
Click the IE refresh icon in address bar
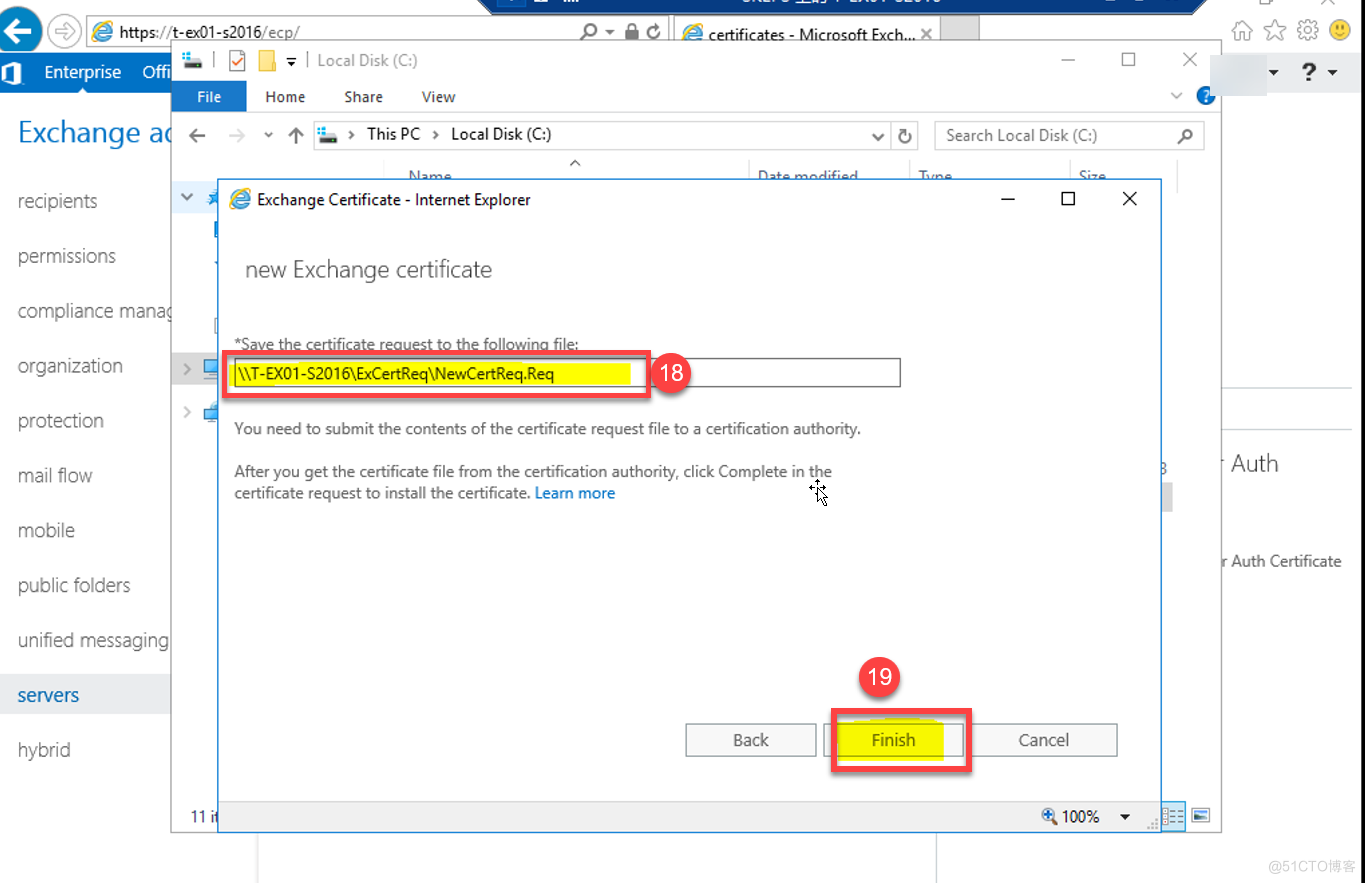click(x=652, y=32)
